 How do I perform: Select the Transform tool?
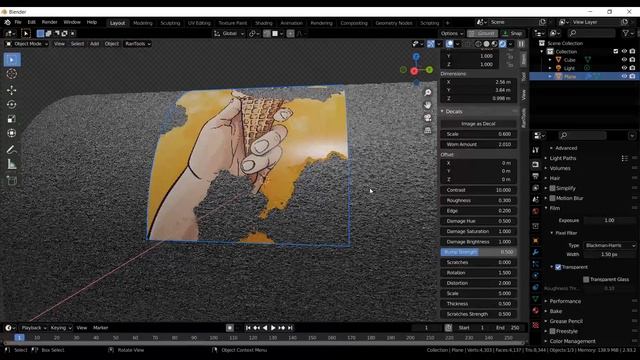click(12, 133)
